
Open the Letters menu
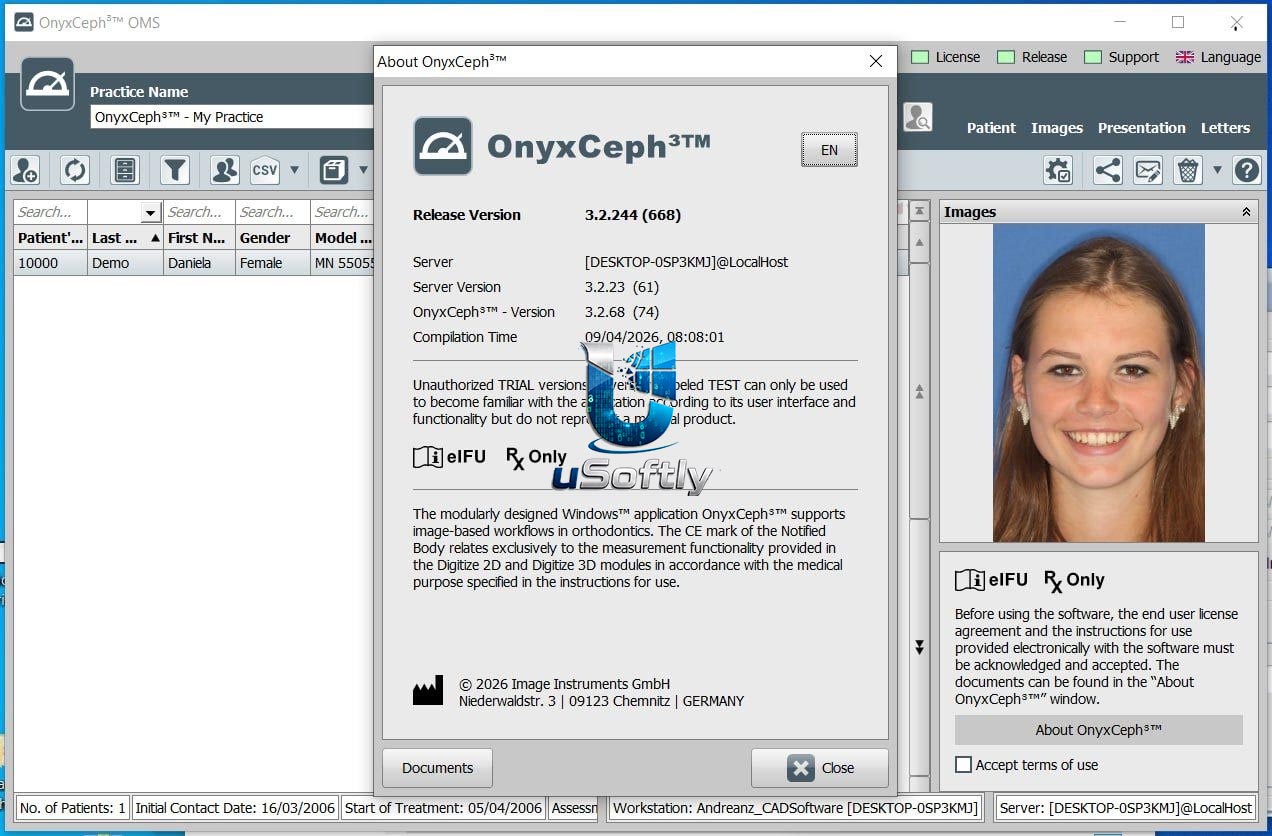pos(1225,128)
